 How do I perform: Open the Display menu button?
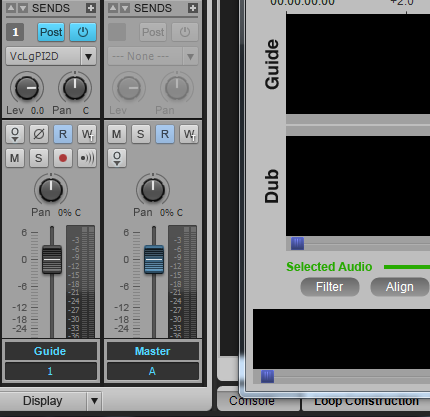[43, 401]
